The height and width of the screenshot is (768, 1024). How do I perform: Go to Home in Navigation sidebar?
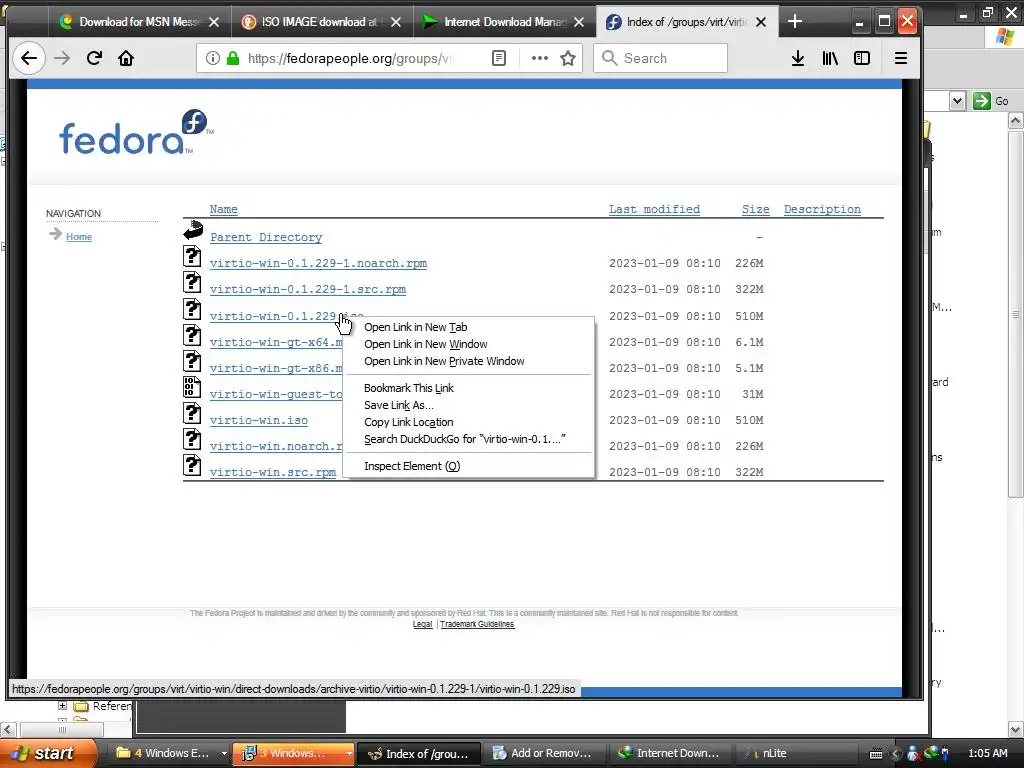pyautogui.click(x=78, y=236)
